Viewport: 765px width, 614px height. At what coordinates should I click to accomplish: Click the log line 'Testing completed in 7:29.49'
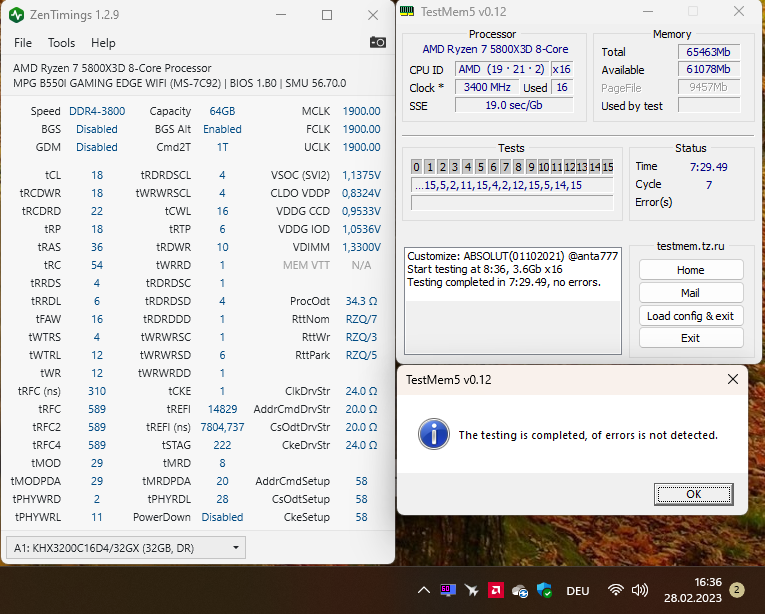(x=504, y=283)
